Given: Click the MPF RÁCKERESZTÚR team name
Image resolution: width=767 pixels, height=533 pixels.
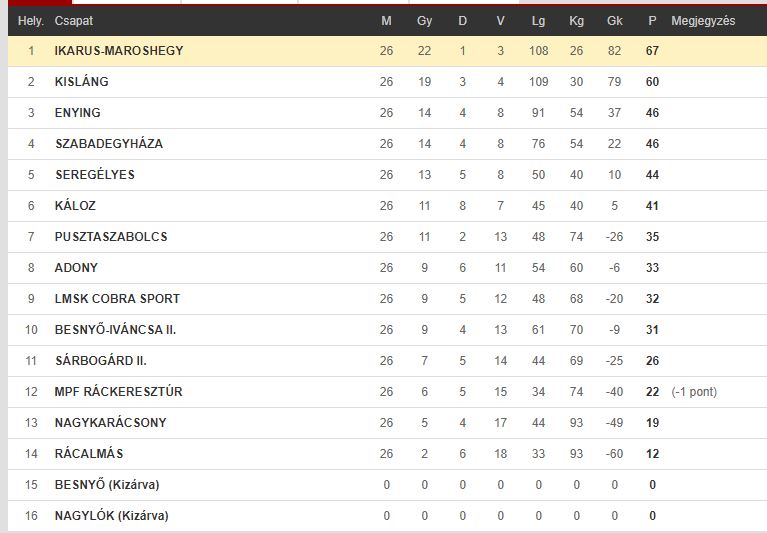Looking at the screenshot, I should point(118,392).
